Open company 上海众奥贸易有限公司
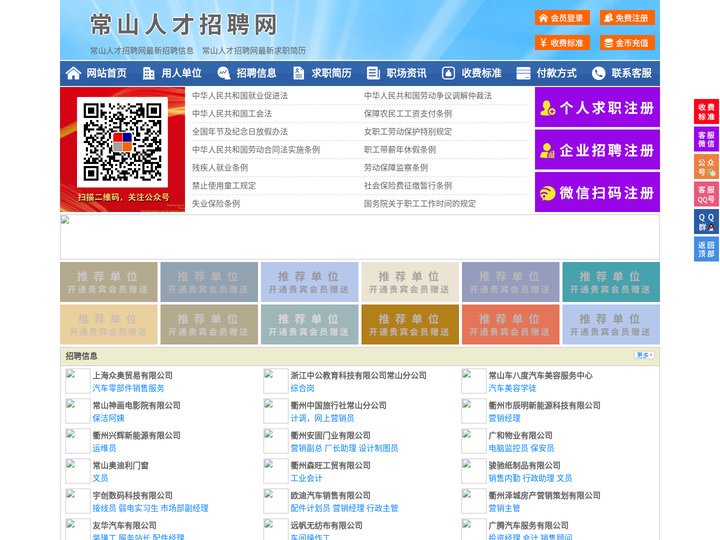 tap(133, 375)
